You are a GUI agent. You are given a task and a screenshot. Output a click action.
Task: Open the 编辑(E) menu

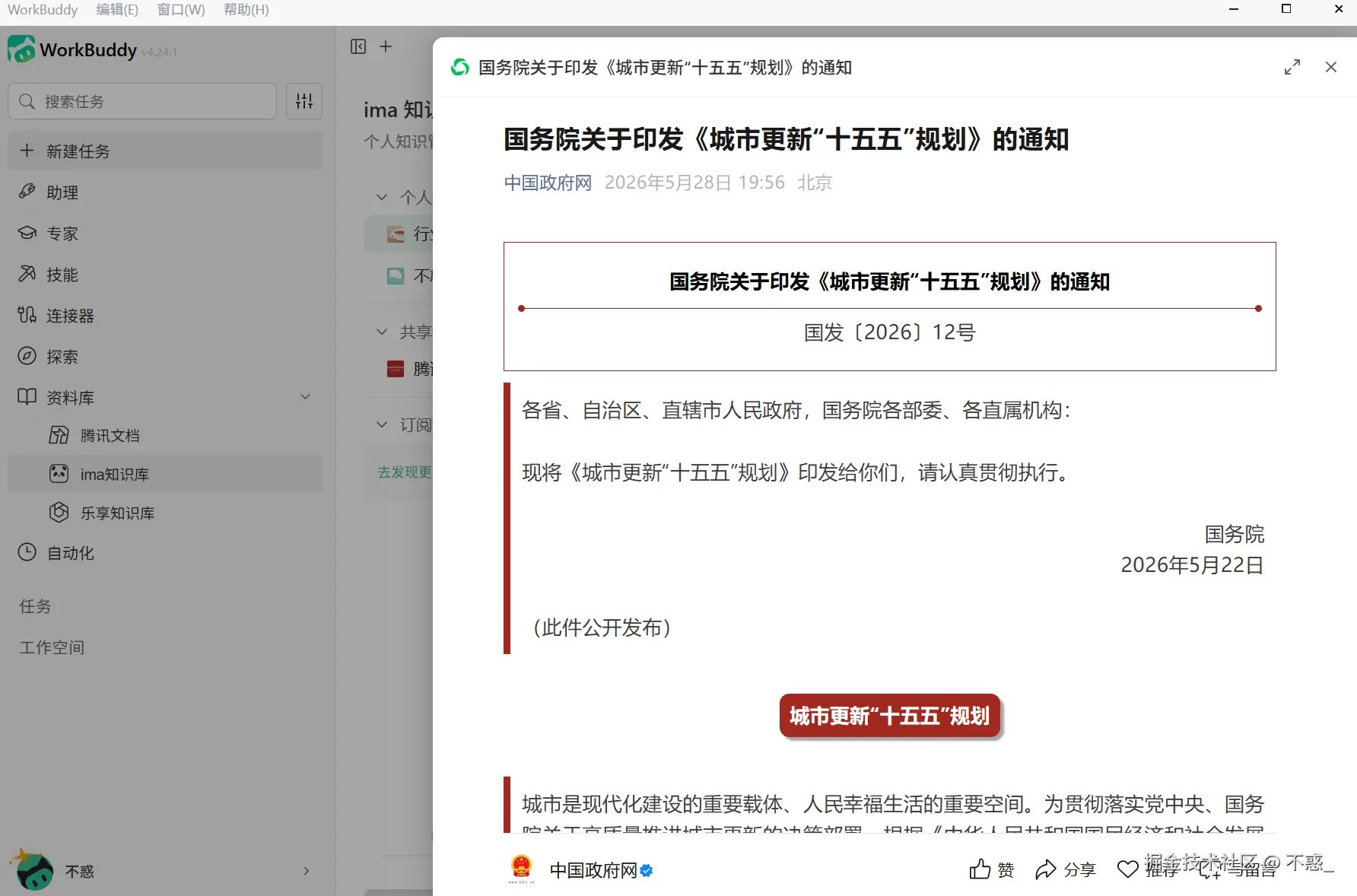[117, 10]
